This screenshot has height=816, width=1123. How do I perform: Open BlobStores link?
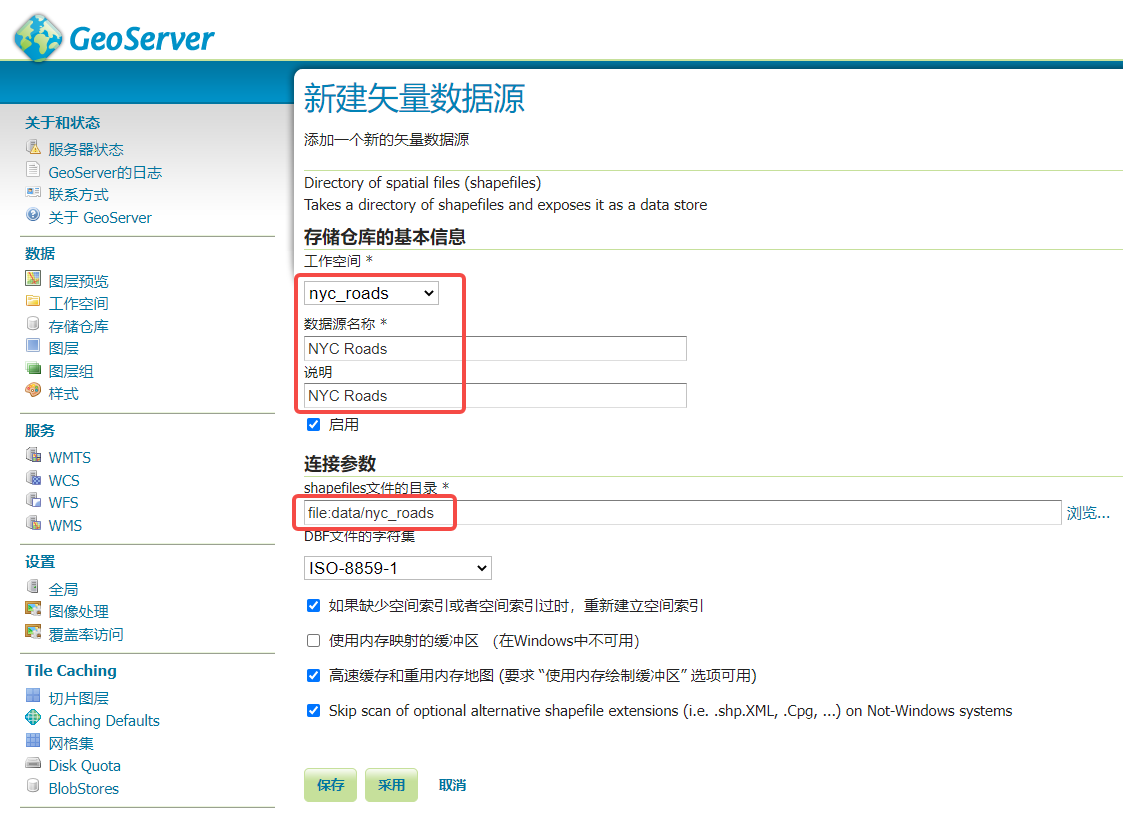click(84, 789)
